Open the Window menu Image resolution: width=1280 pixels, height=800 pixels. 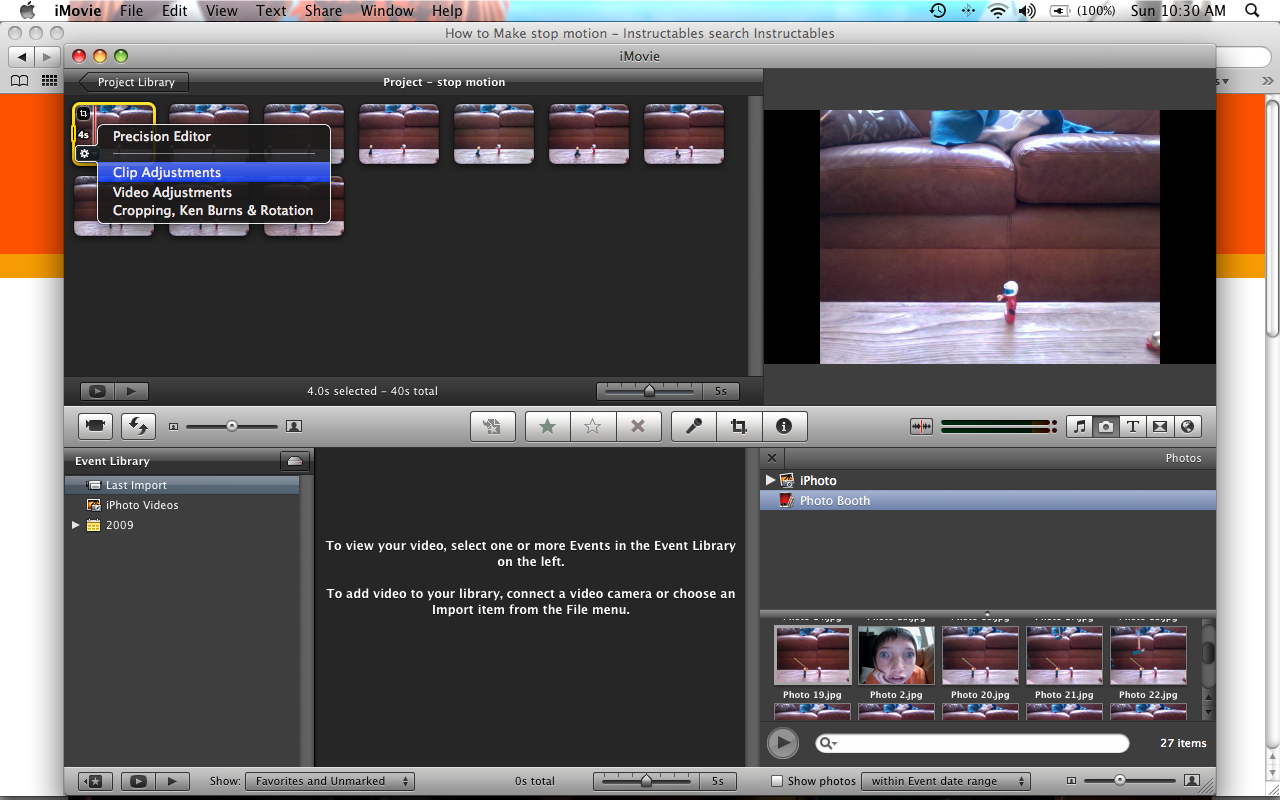point(387,11)
